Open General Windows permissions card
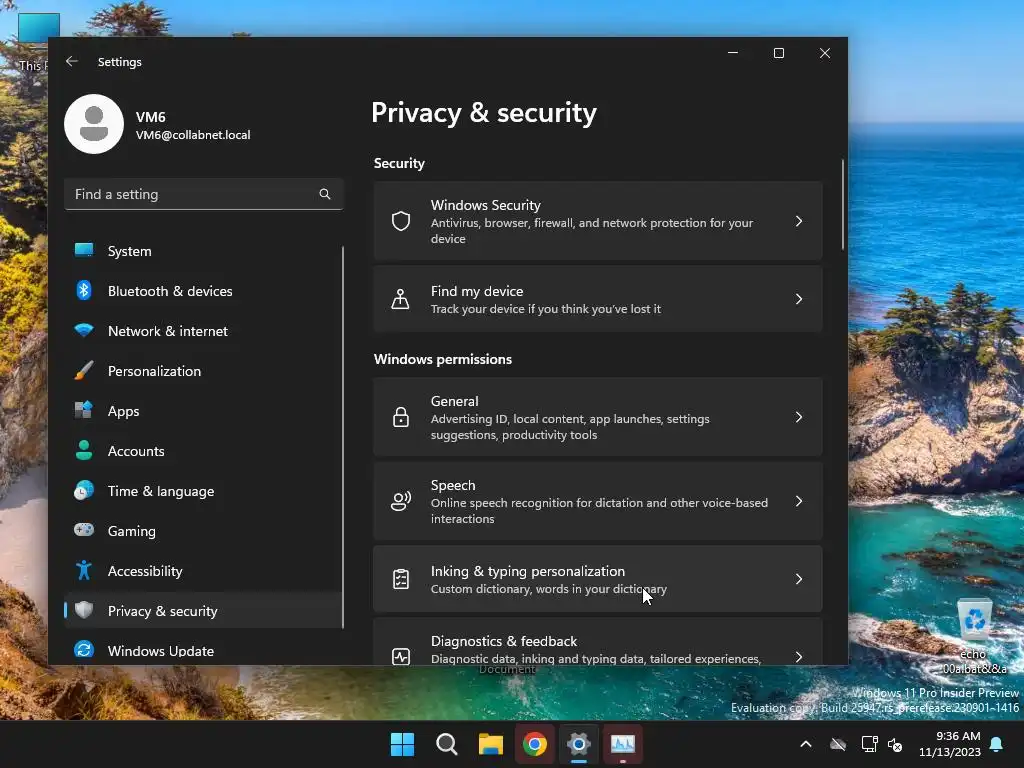The image size is (1024, 768). tap(598, 417)
